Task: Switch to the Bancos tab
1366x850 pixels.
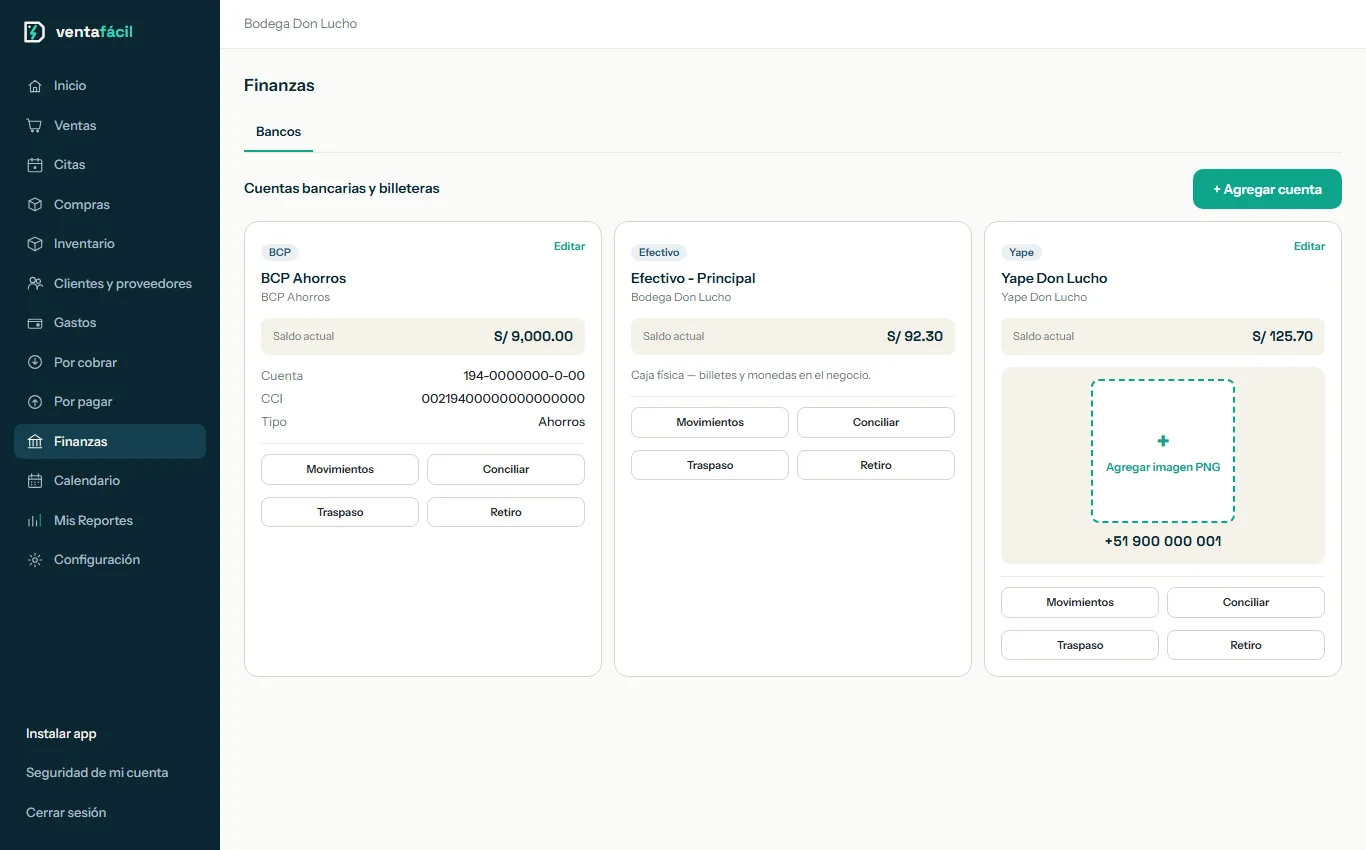Action: (278, 132)
